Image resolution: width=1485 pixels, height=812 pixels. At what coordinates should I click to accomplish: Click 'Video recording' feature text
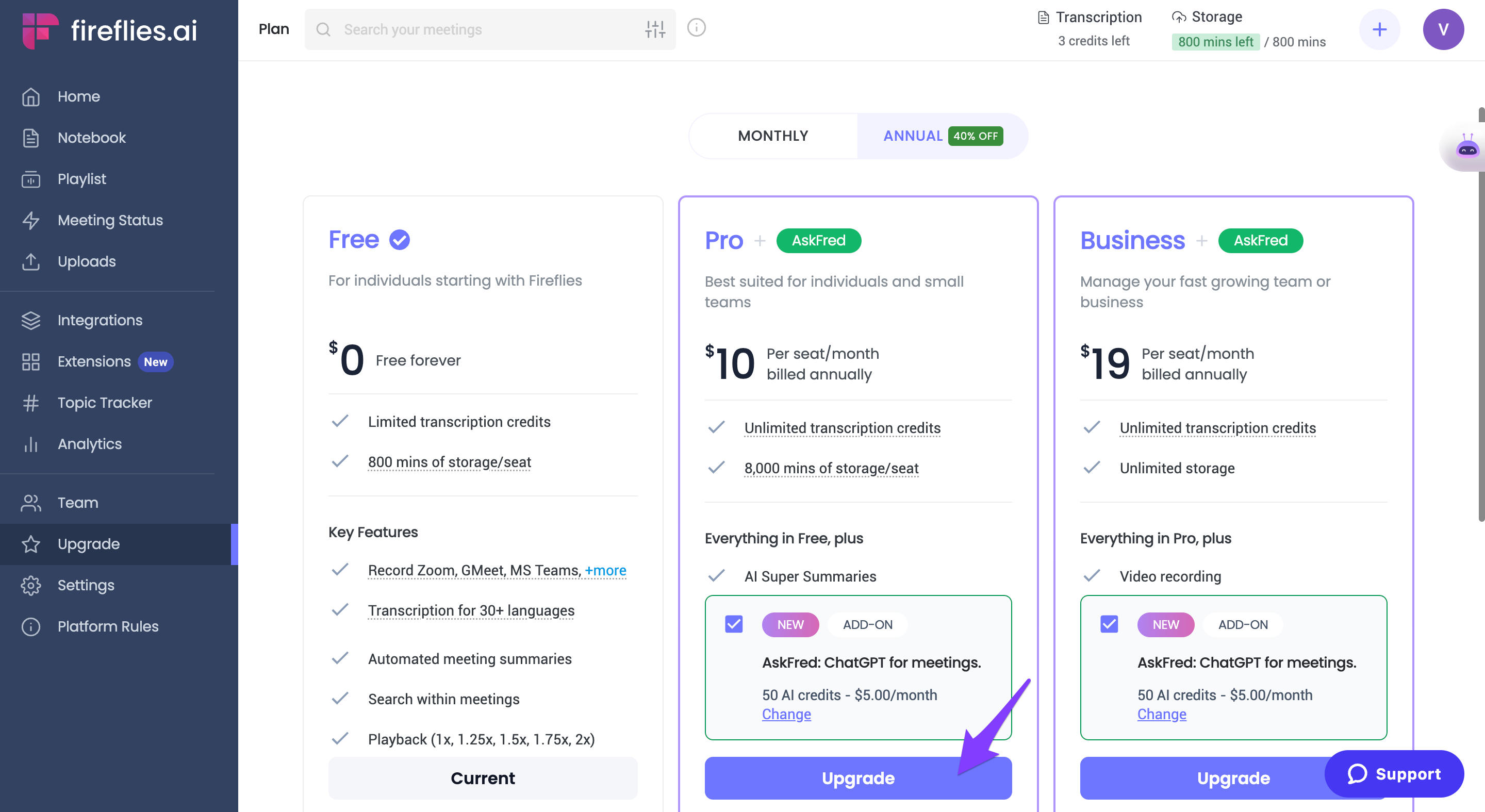[1170, 576]
